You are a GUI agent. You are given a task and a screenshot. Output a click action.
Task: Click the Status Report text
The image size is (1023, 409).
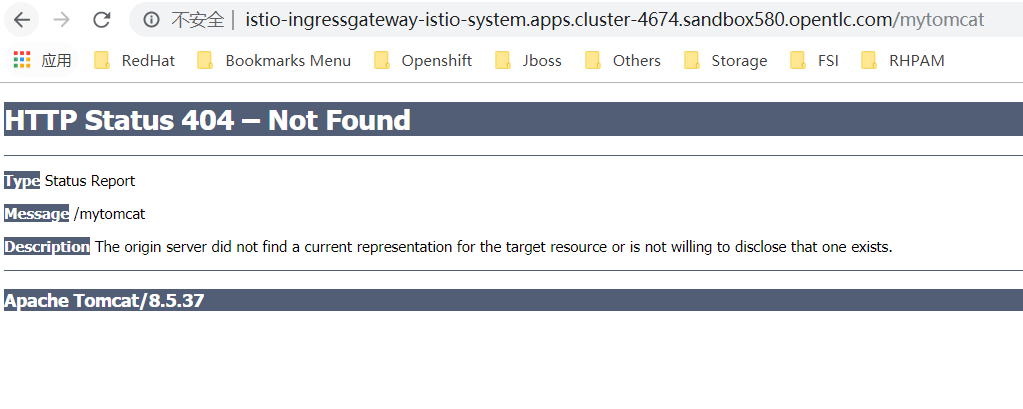click(90, 181)
